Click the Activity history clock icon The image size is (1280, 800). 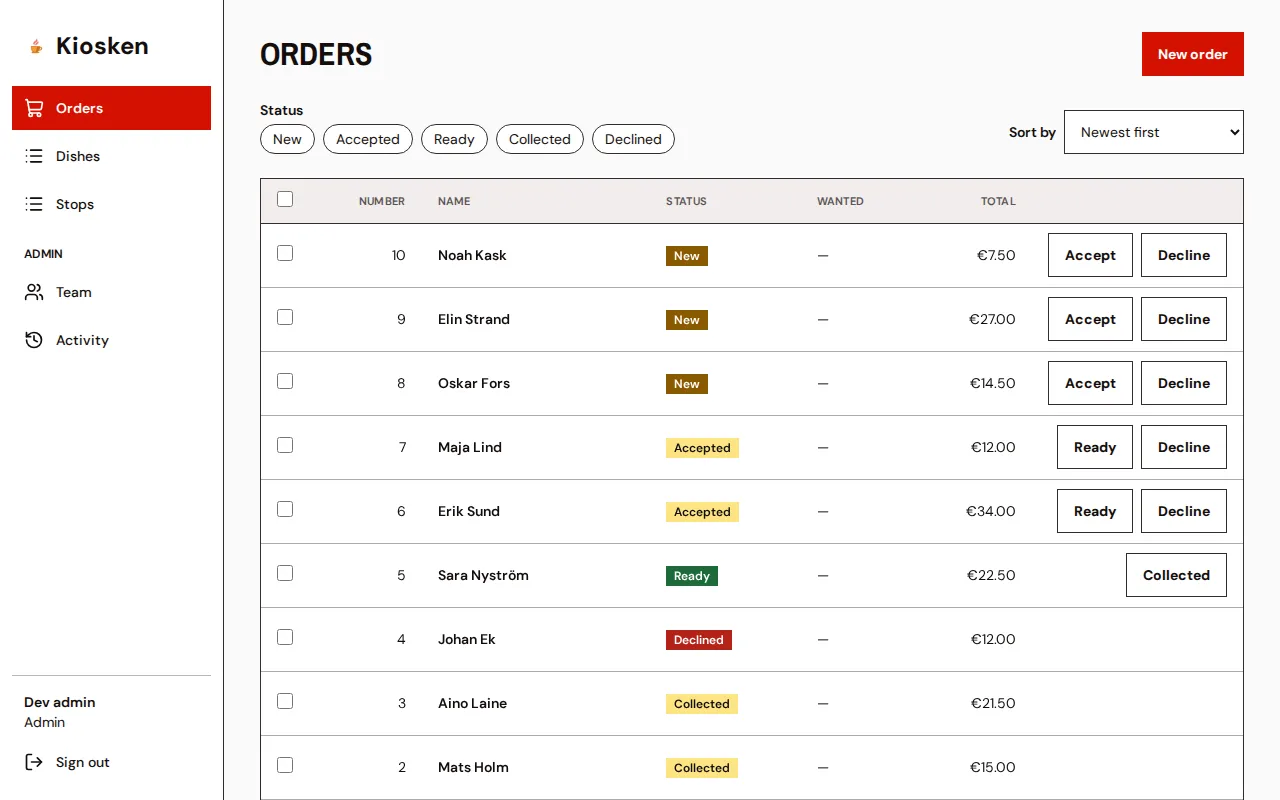coord(34,340)
